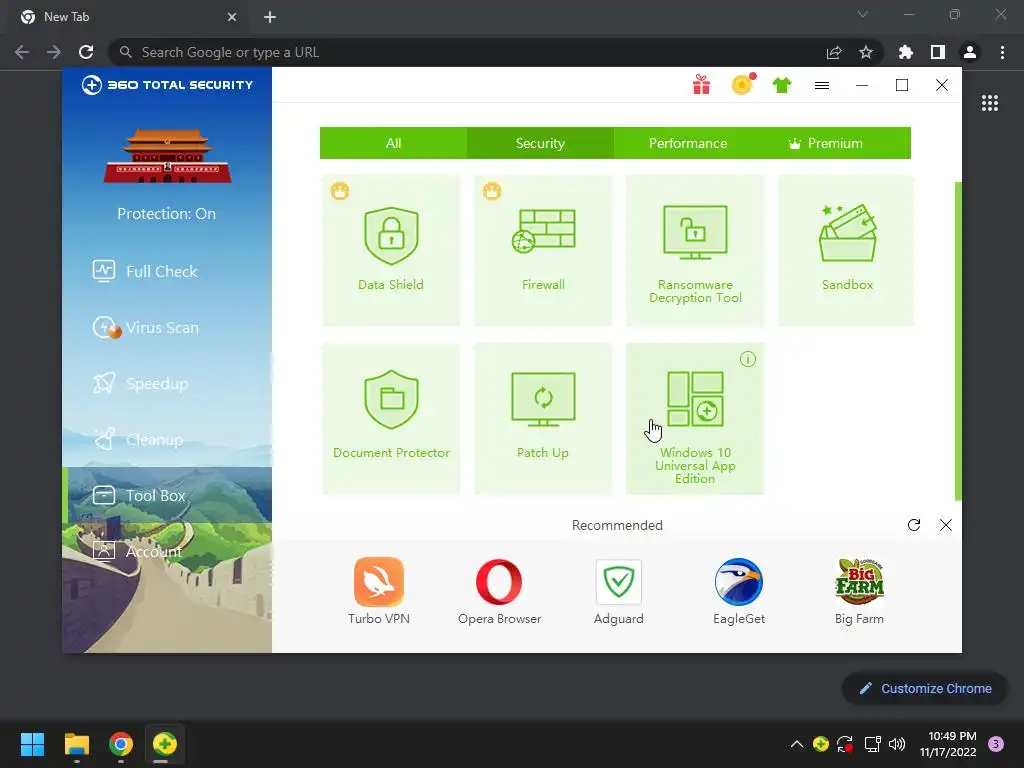1024x768 pixels.
Task: Select Tool Box in sidebar
Action: pyautogui.click(x=167, y=496)
